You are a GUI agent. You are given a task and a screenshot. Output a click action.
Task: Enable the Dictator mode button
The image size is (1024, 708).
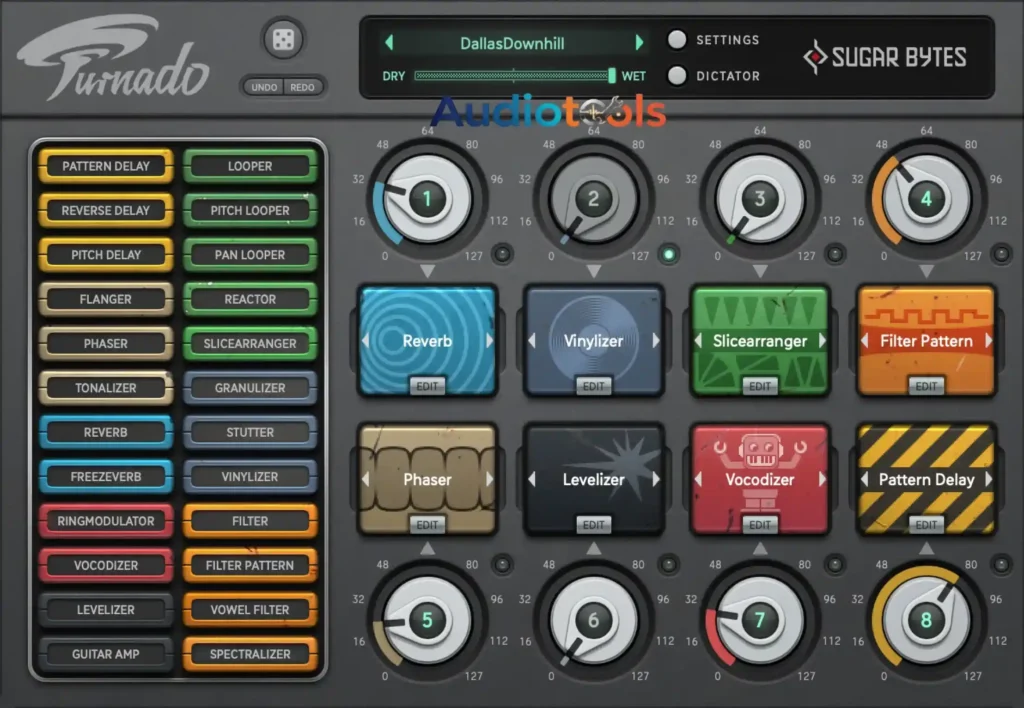[678, 75]
